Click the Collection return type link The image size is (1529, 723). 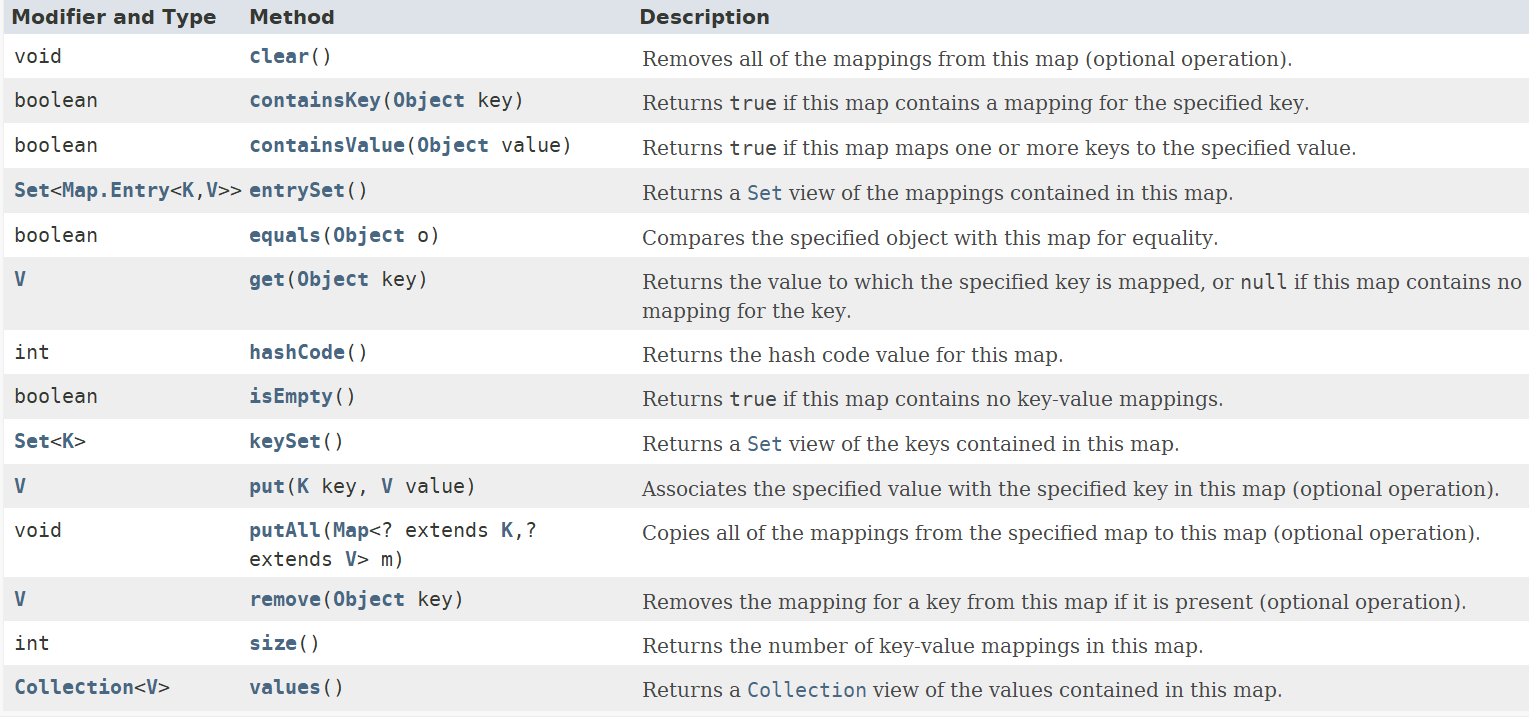(x=74, y=688)
